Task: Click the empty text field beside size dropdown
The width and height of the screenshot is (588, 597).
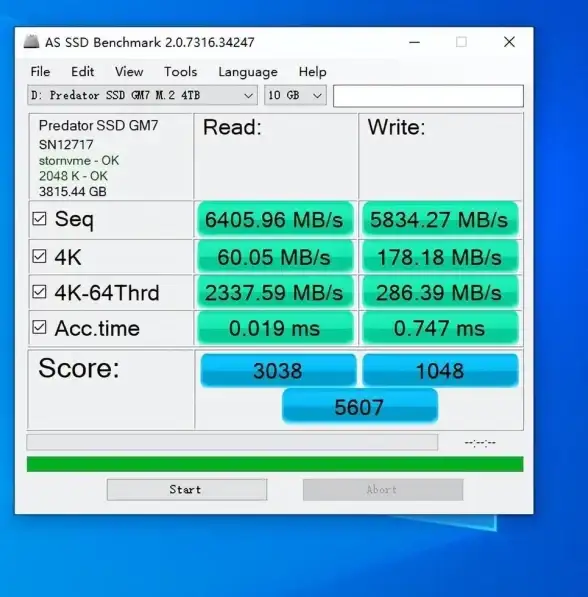Action: 428,96
